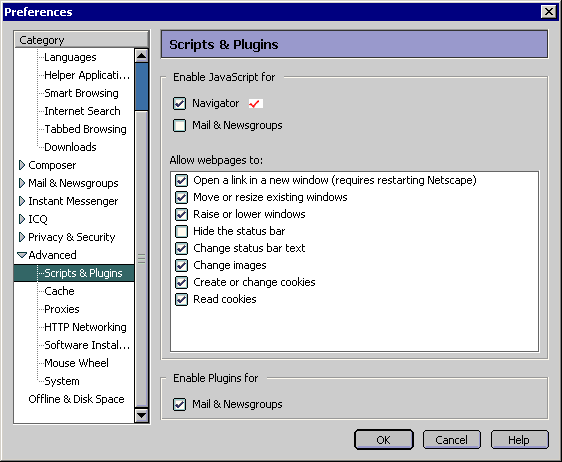Click the Cancel button
The width and height of the screenshot is (562, 462).
451,440
